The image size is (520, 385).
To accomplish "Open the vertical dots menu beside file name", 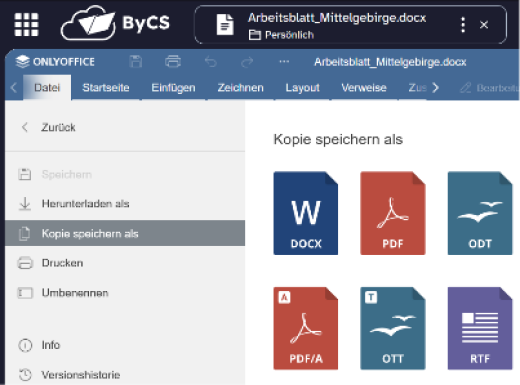I will click(x=463, y=25).
